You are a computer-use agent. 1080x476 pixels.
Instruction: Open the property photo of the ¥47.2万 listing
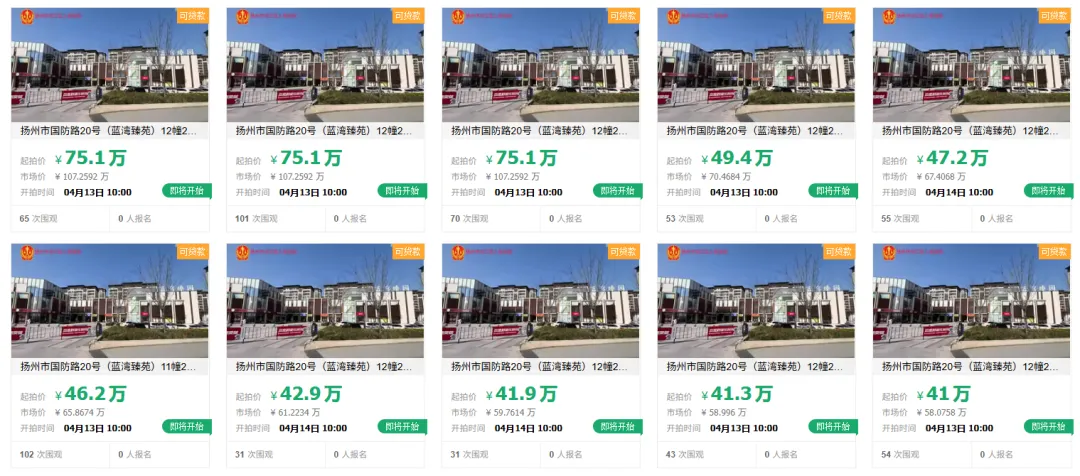(971, 65)
